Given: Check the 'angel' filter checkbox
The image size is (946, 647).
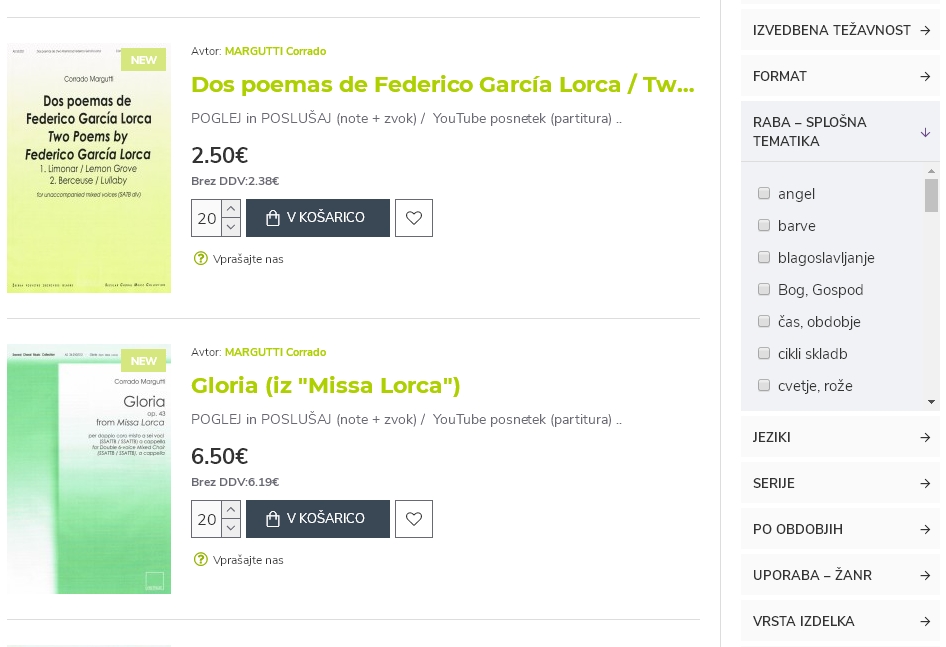Looking at the screenshot, I should 764,194.
